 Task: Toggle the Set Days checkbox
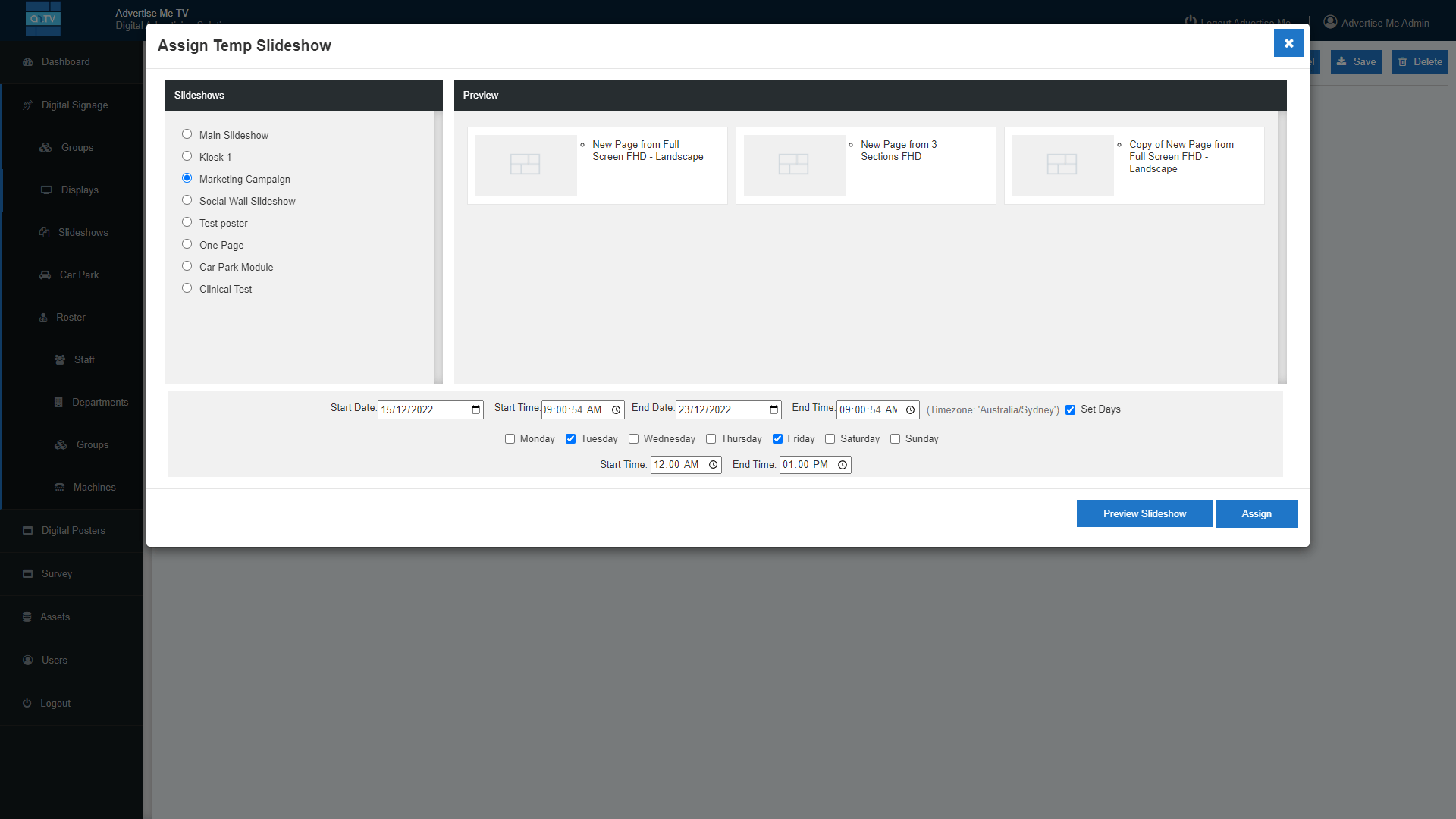click(x=1070, y=410)
